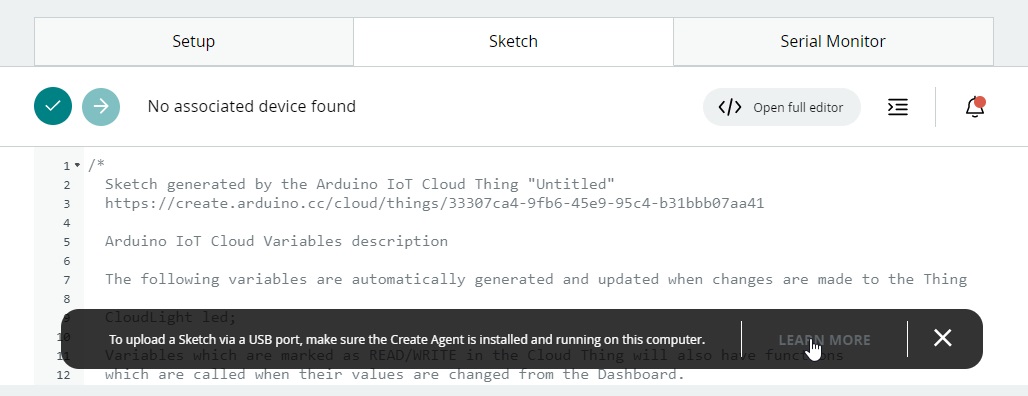Follow the LEARN MORE link in toast
The height and width of the screenshot is (396, 1028).
824,340
